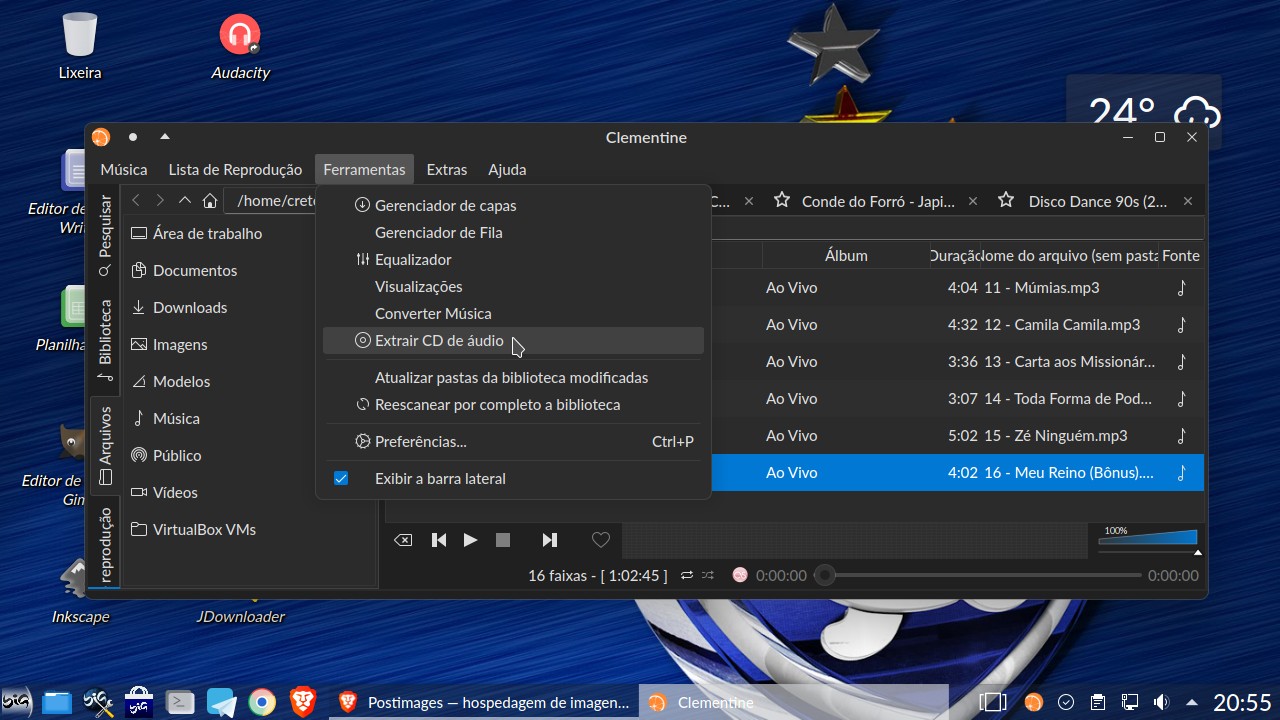Close the Disco Dance 90s tab
The width and height of the screenshot is (1280, 720).
coord(1188,202)
